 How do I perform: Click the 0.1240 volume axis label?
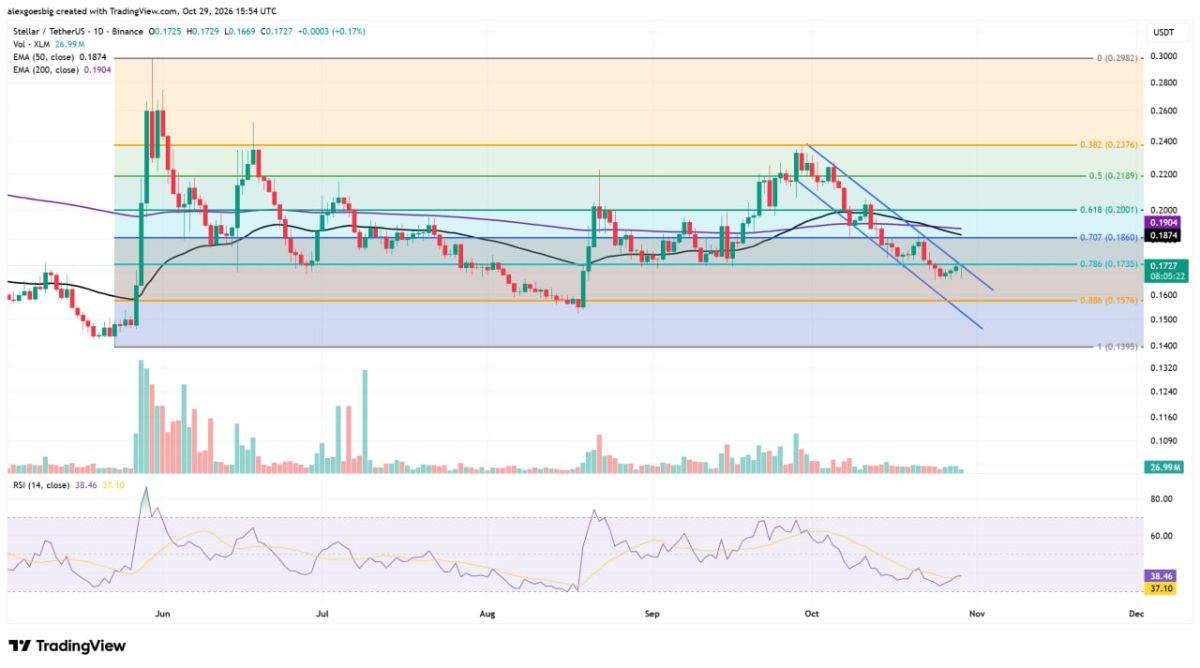(1164, 392)
